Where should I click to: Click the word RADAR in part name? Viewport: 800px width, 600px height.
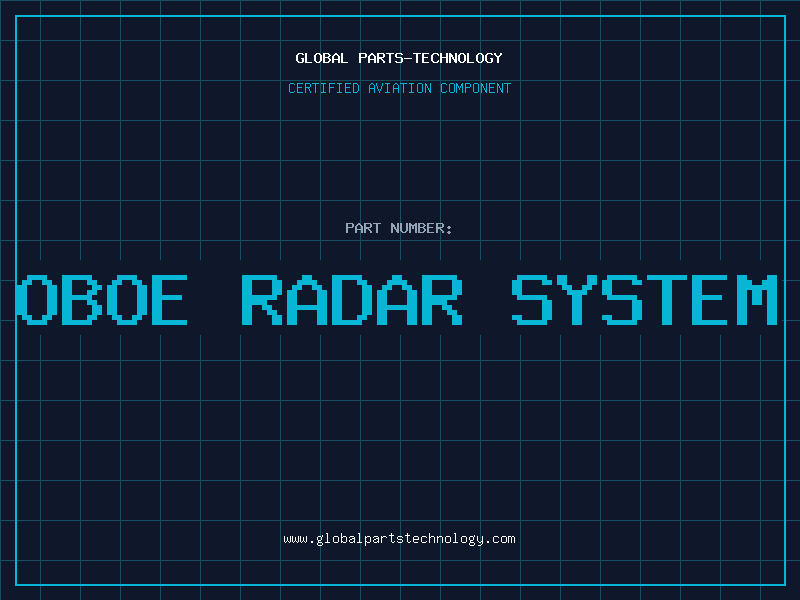(x=352, y=300)
